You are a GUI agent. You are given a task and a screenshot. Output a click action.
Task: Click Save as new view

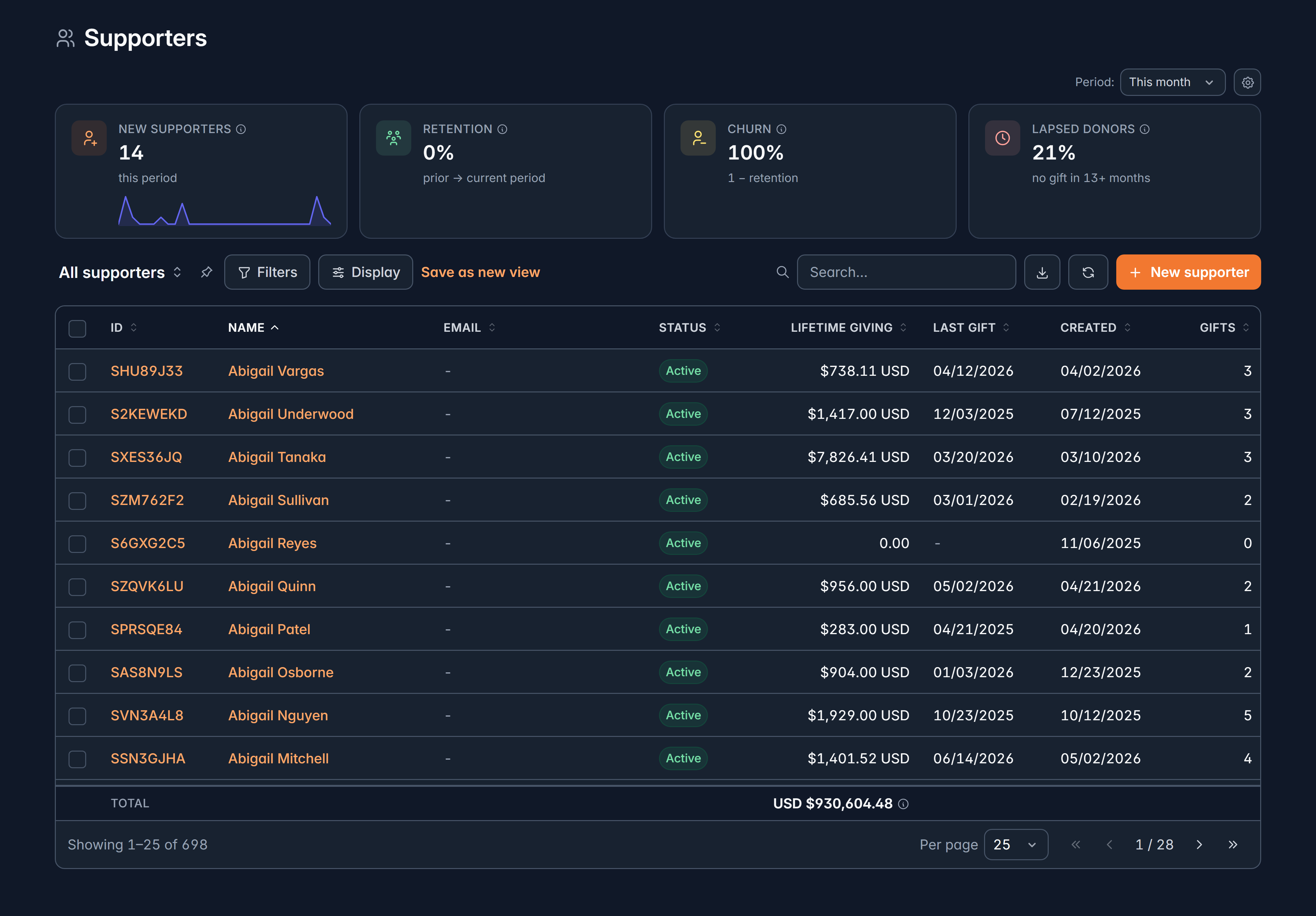pos(480,272)
